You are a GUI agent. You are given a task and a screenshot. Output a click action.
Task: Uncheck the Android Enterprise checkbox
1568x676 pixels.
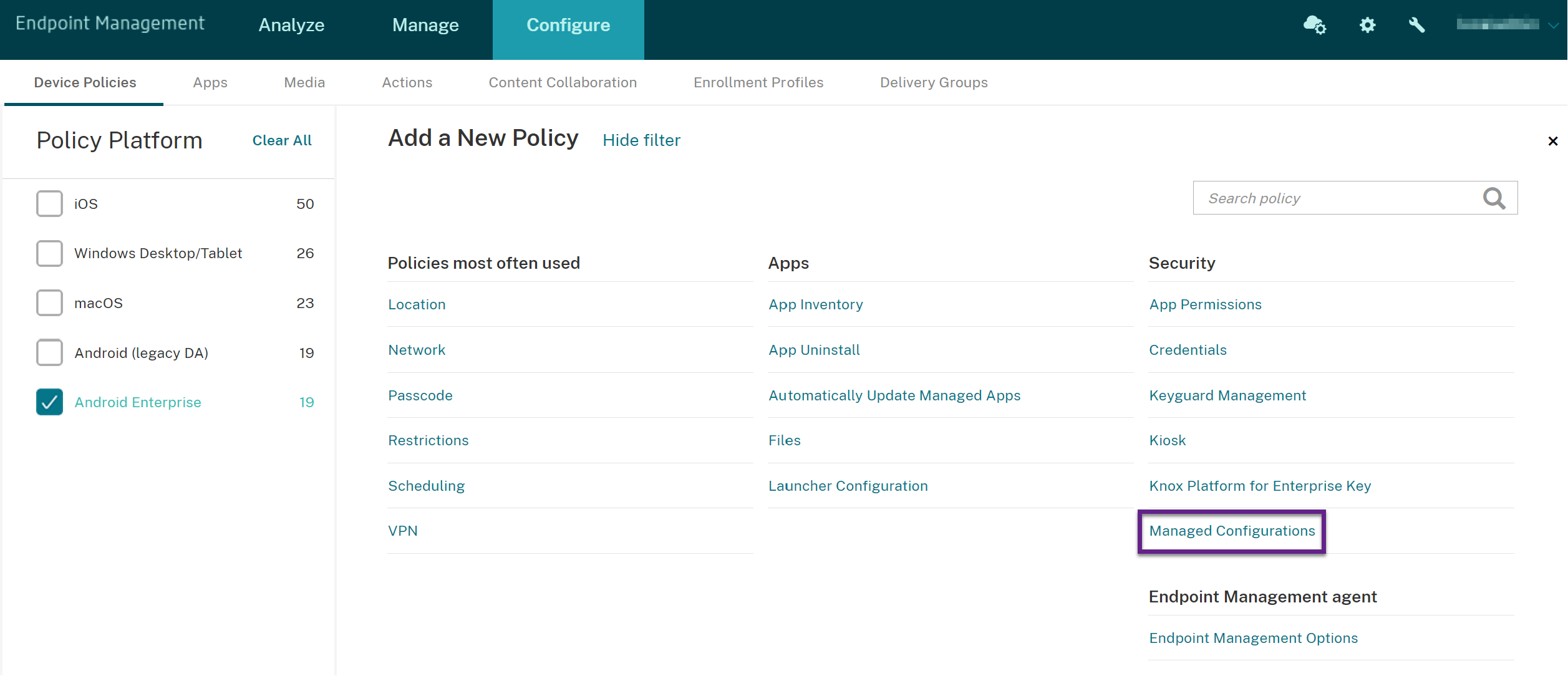click(49, 402)
